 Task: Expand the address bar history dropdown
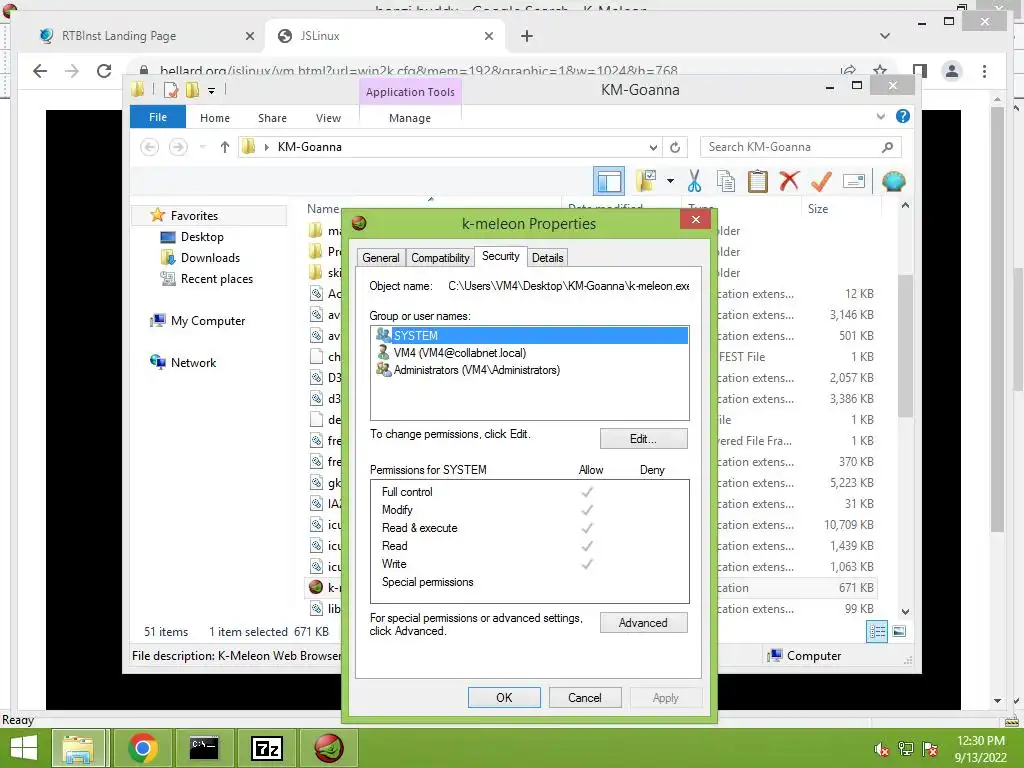pos(653,147)
